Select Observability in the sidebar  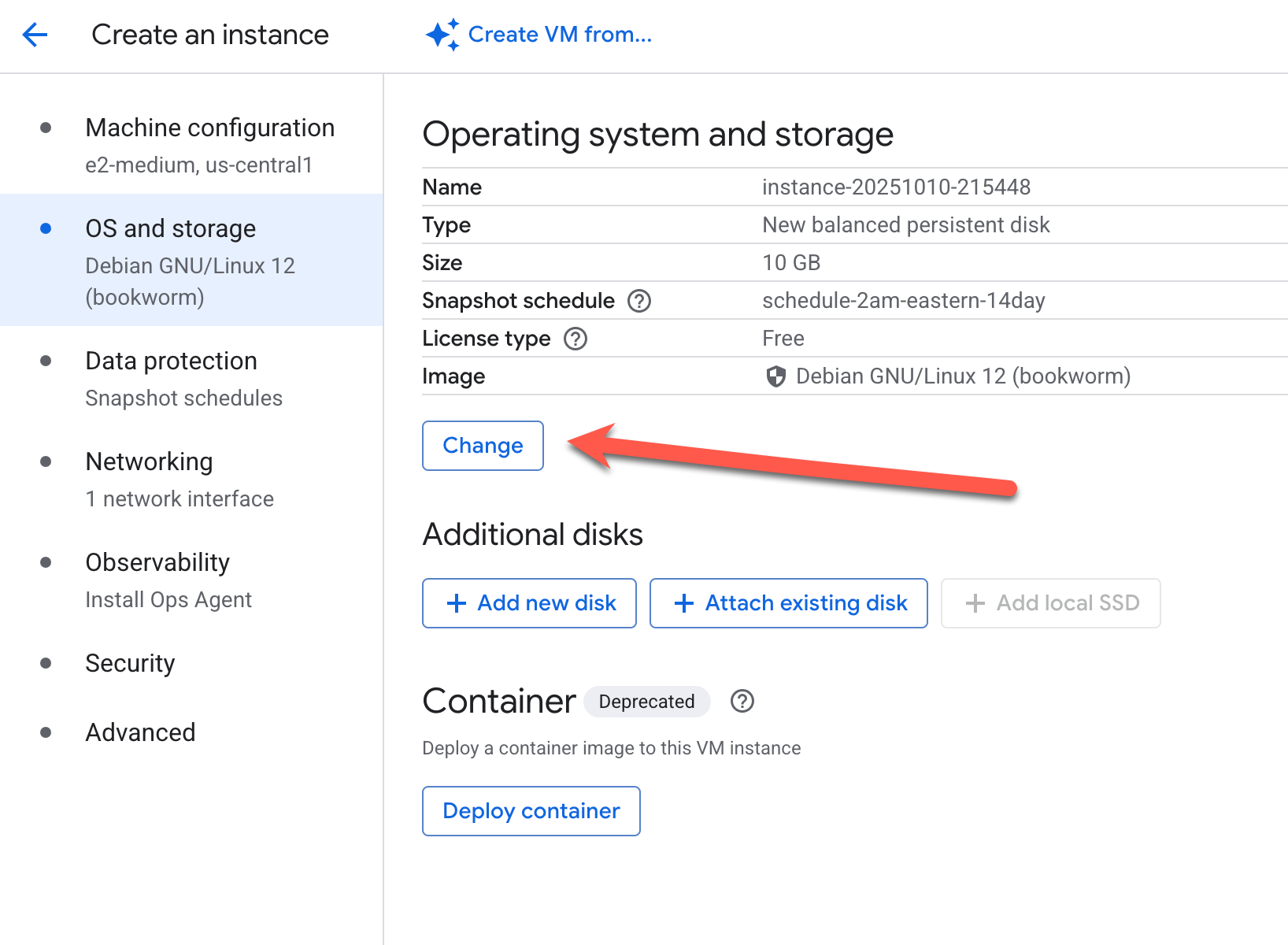point(157,562)
